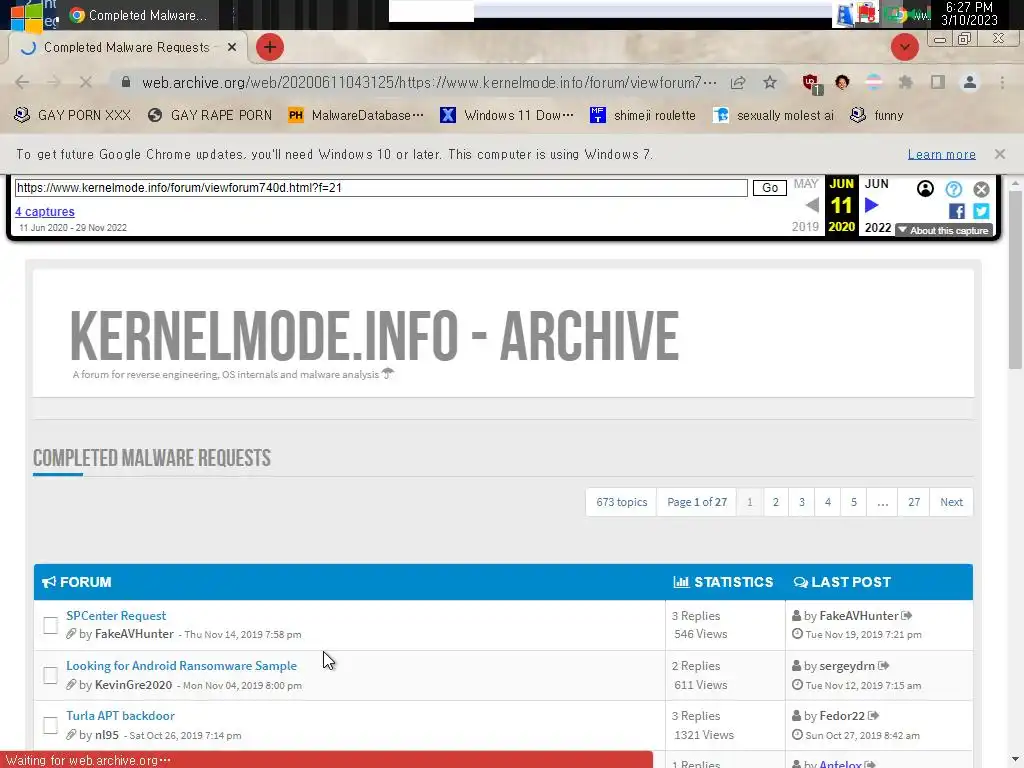Open shimeji roulette bookmark
Viewport: 1024px width, 768px height.
click(643, 116)
